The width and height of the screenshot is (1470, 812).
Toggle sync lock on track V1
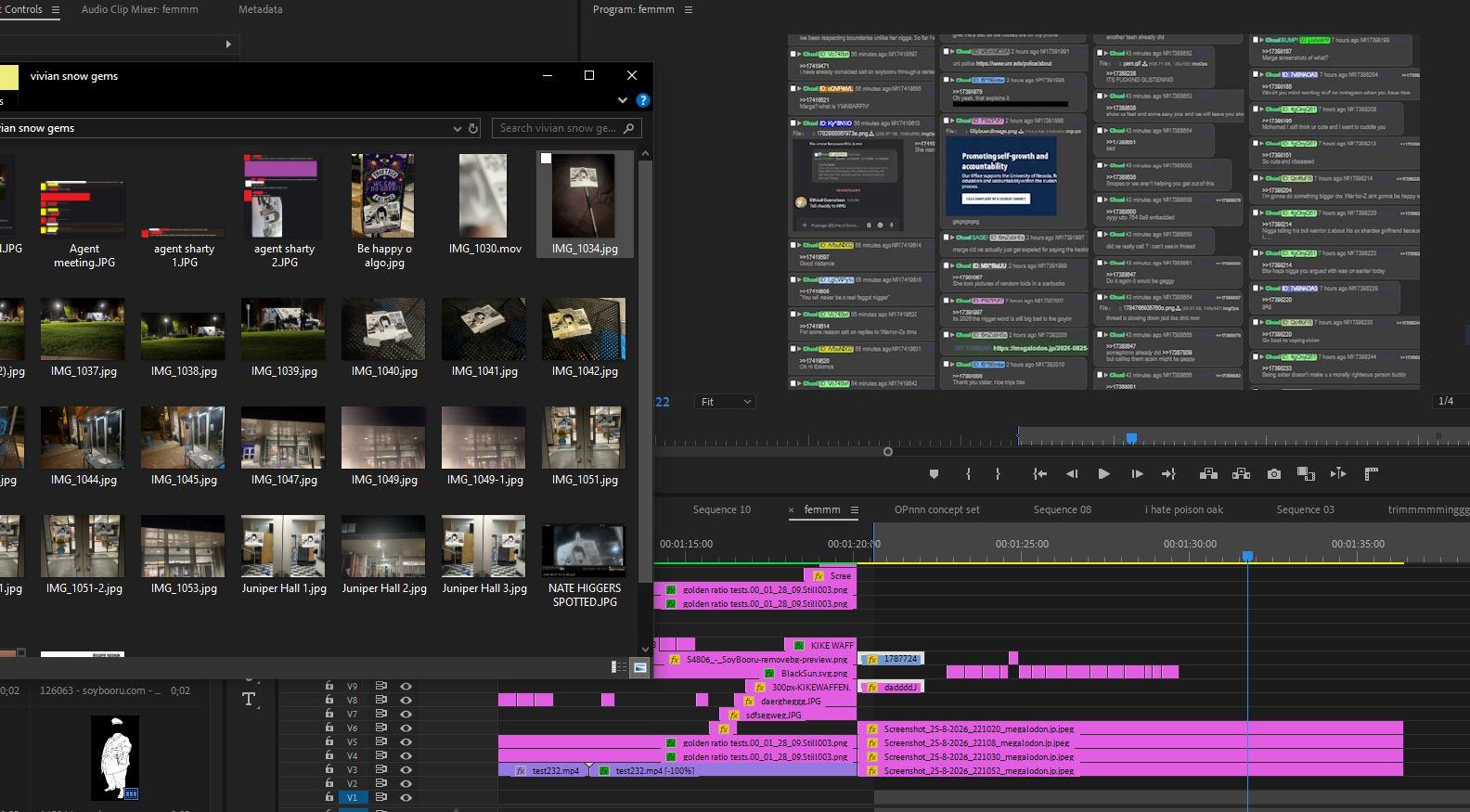(380, 797)
